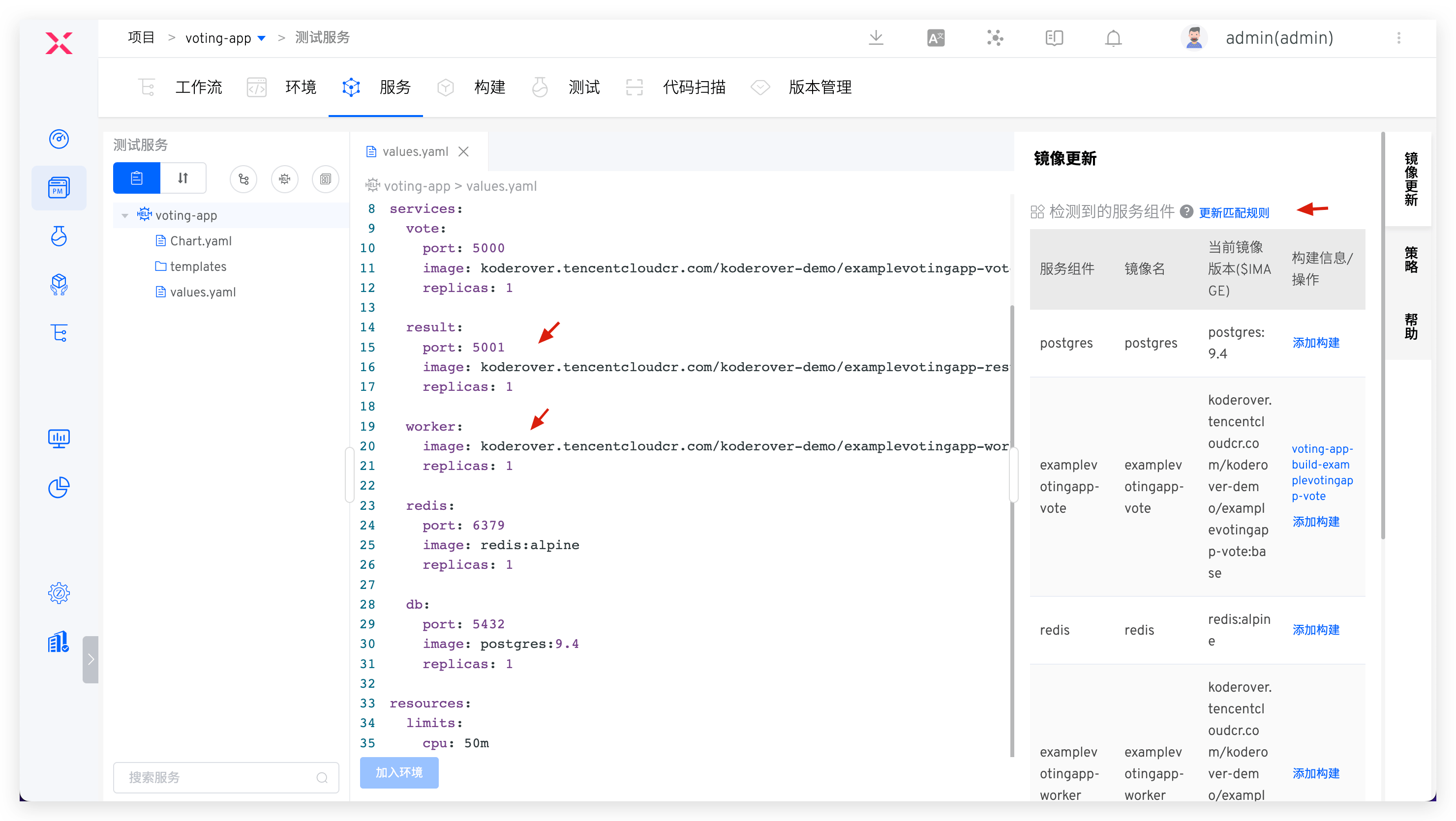Click 加入环境 button
1456x821 pixels.
399,772
